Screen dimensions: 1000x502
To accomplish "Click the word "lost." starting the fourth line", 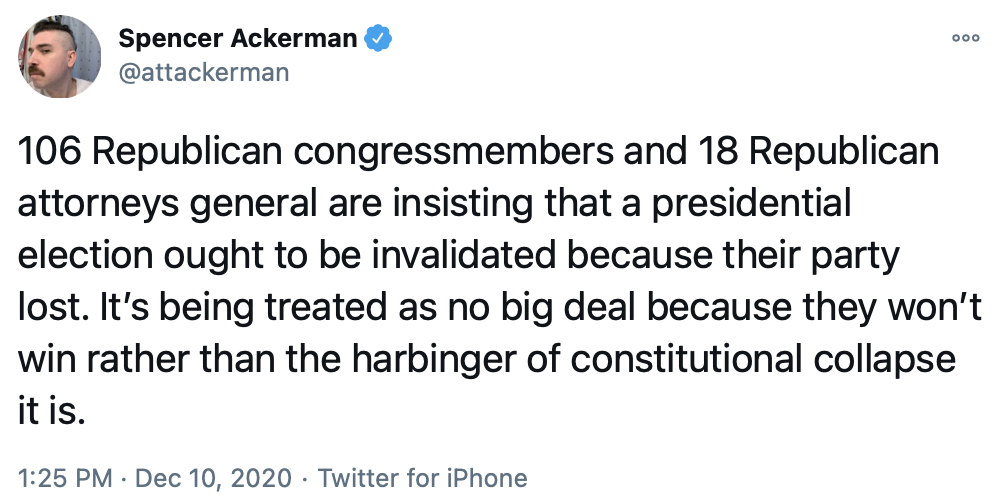I will 52,308.
